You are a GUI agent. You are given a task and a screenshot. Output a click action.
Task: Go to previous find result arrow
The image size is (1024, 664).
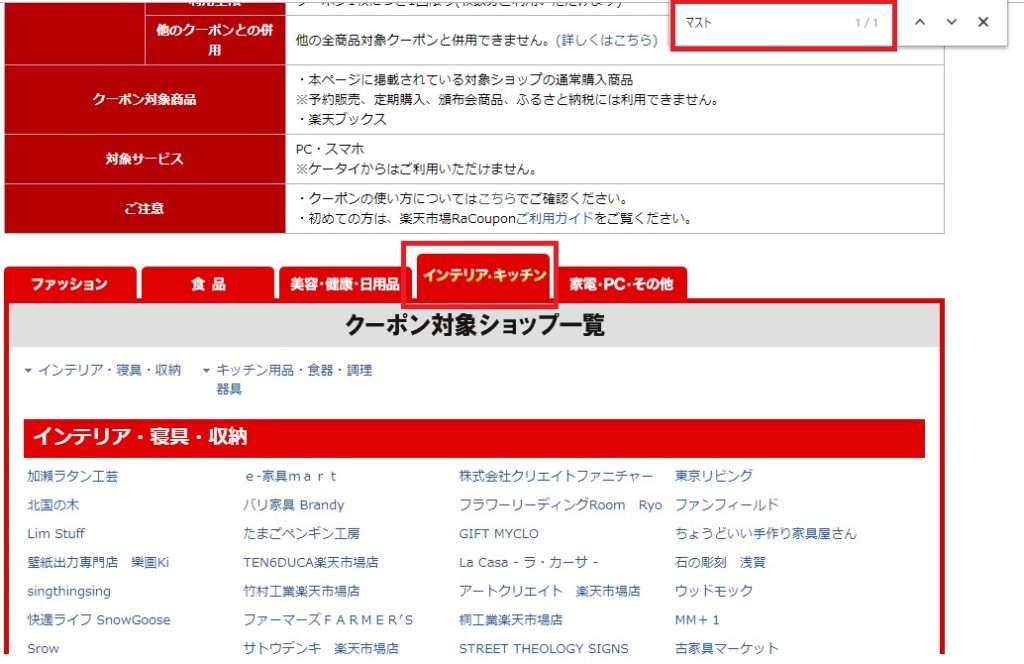pos(920,22)
